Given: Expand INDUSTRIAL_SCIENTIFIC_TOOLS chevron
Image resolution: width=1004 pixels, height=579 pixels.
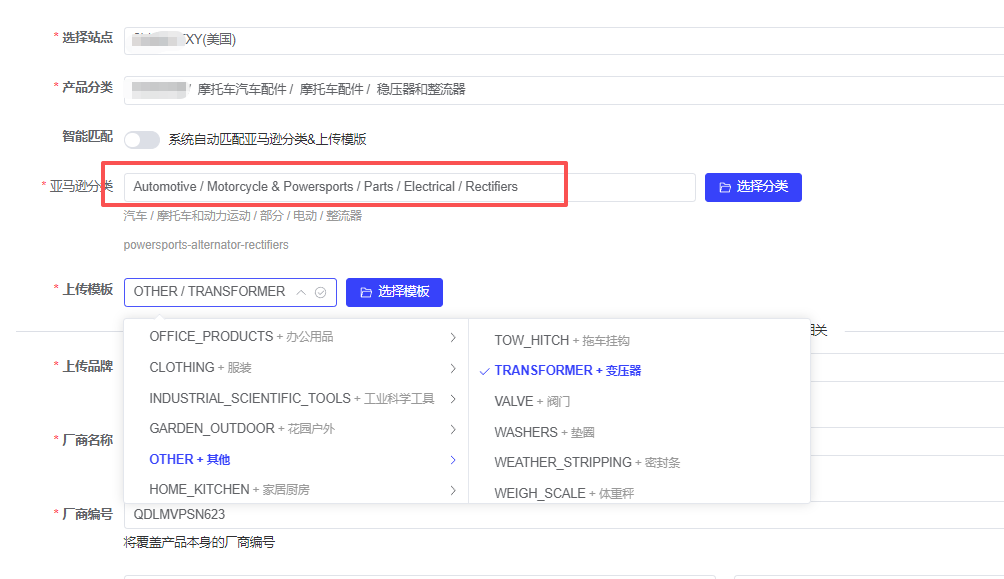Looking at the screenshot, I should [453, 399].
